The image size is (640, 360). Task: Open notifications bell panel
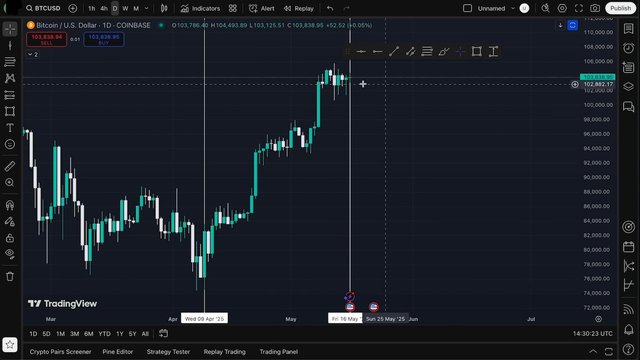click(629, 329)
